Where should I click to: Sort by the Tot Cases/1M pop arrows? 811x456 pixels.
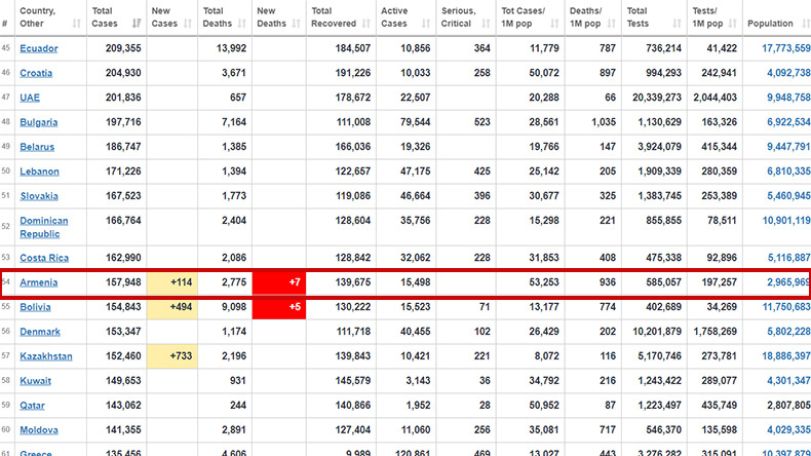[555, 23]
